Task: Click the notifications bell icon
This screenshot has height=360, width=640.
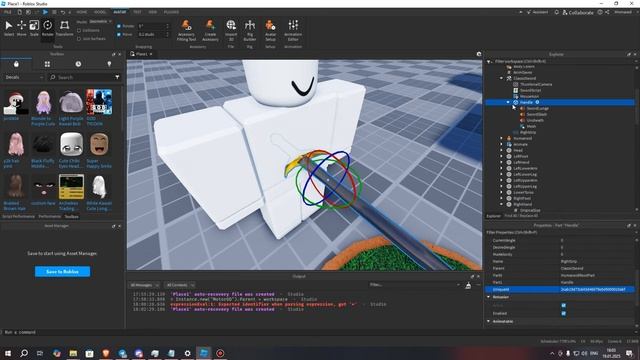Action: [x=556, y=12]
